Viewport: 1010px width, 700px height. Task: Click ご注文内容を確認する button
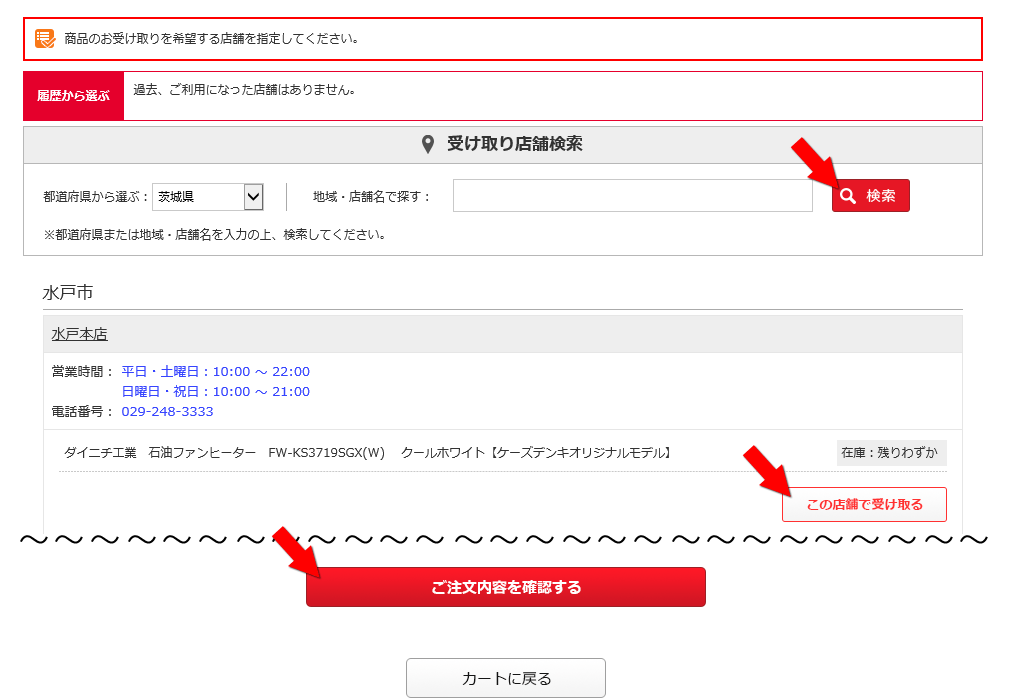506,587
